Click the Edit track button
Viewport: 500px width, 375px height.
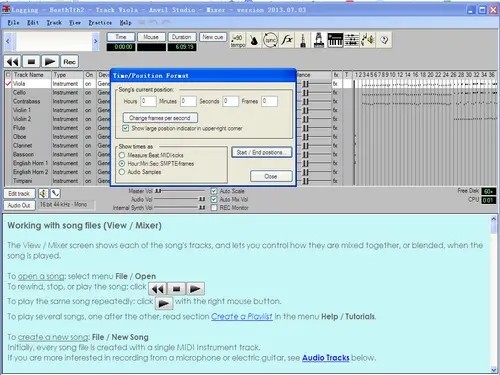click(19, 193)
